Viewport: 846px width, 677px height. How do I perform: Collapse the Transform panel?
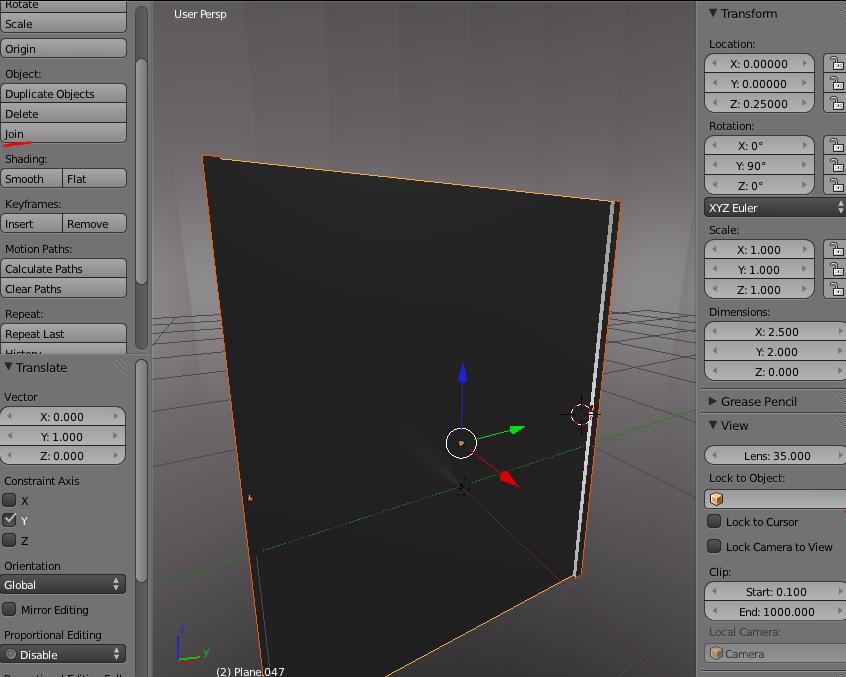click(713, 13)
